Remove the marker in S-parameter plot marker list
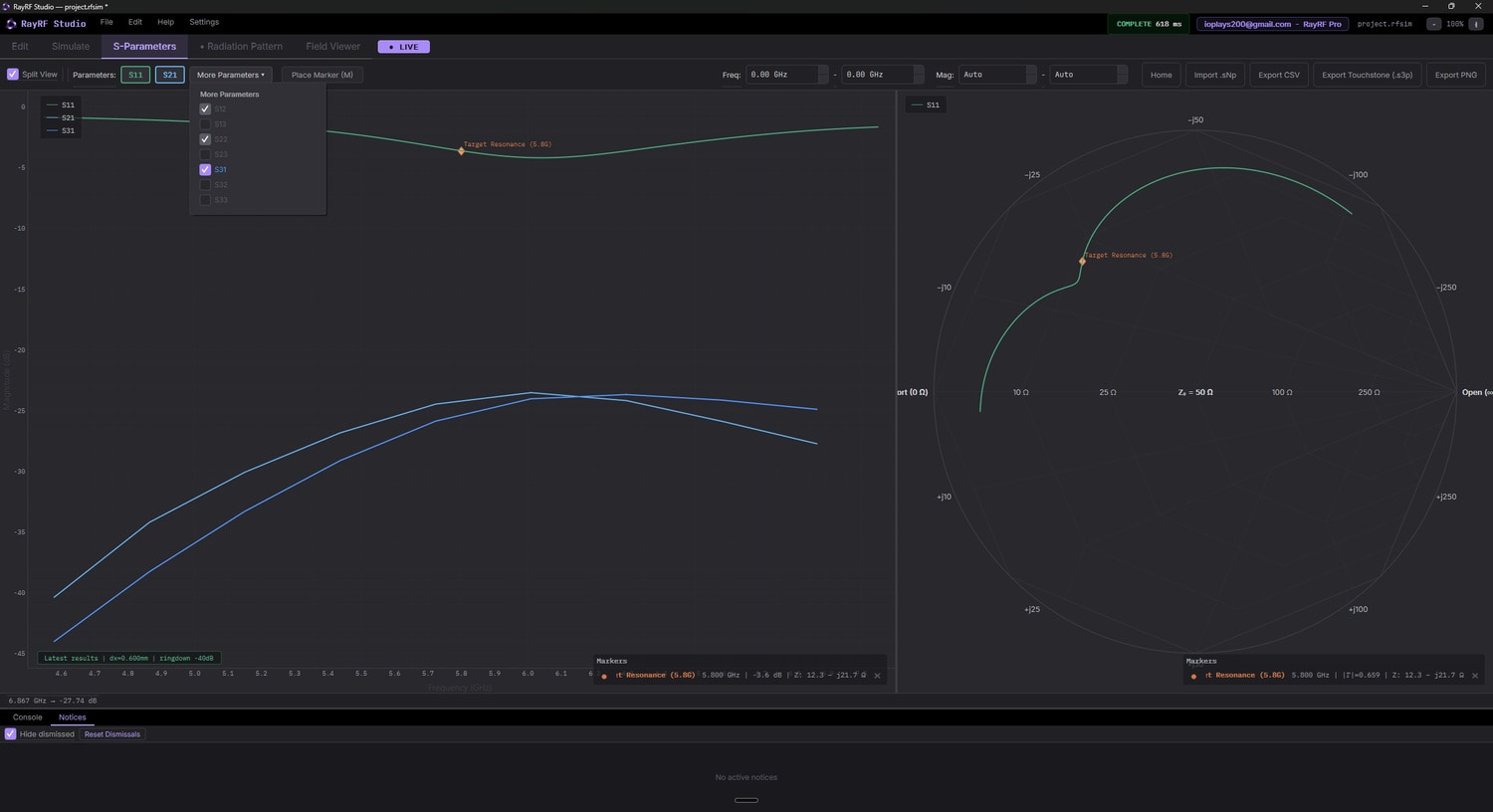Viewport: 1493px width, 812px height. [877, 676]
